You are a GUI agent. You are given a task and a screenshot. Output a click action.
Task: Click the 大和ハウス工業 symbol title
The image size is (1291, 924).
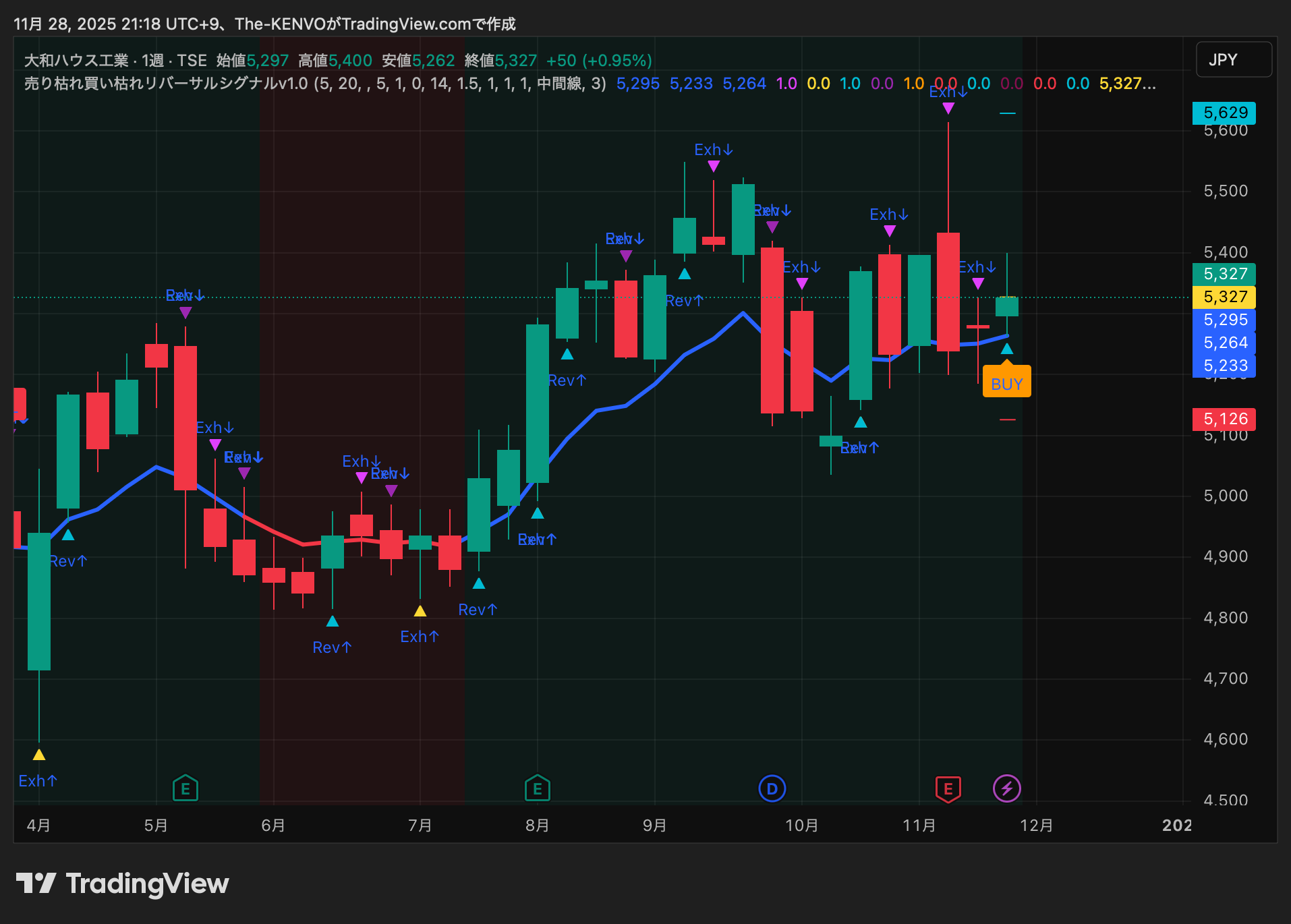pos(76,61)
